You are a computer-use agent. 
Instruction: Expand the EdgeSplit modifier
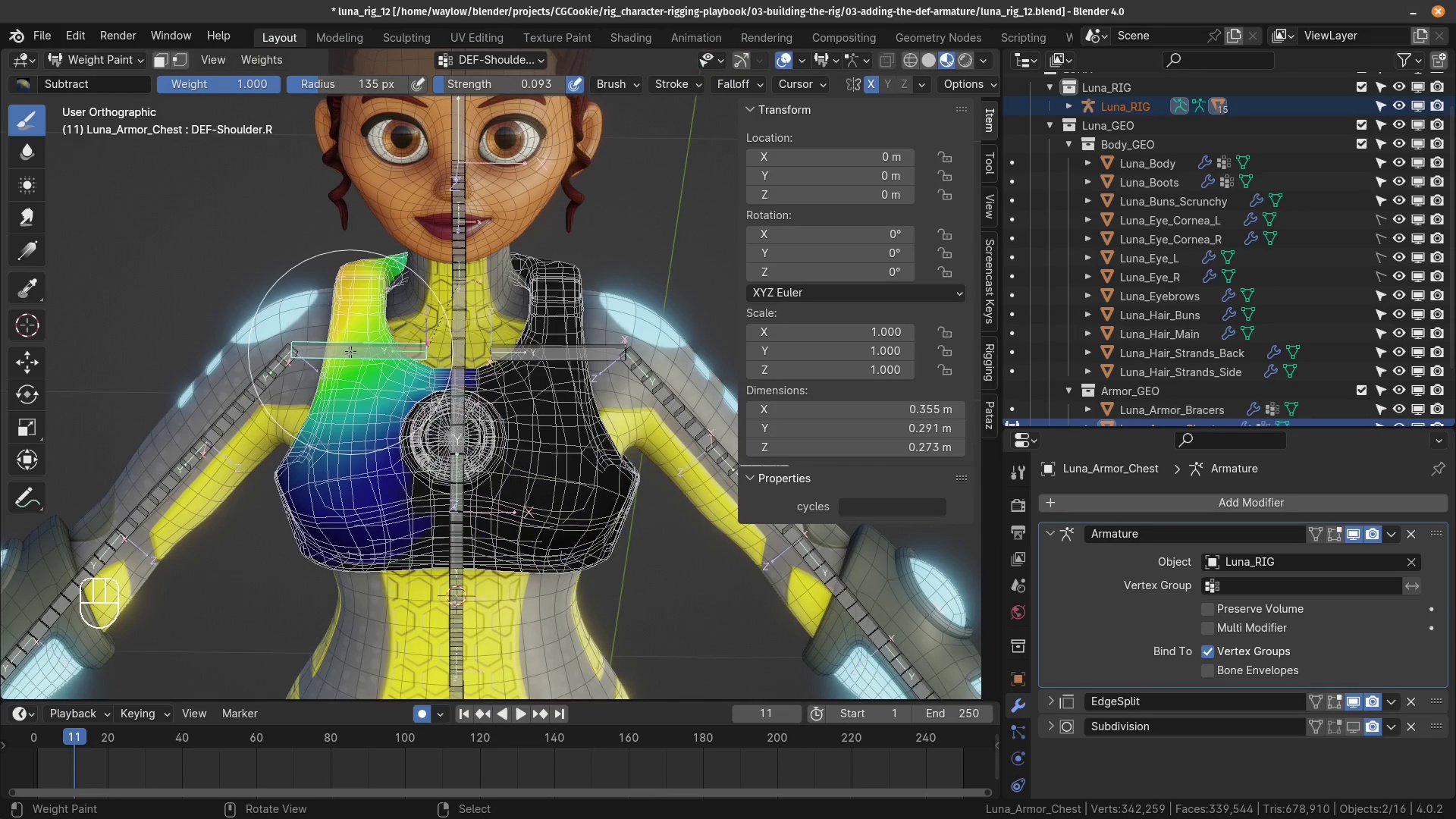coord(1050,701)
